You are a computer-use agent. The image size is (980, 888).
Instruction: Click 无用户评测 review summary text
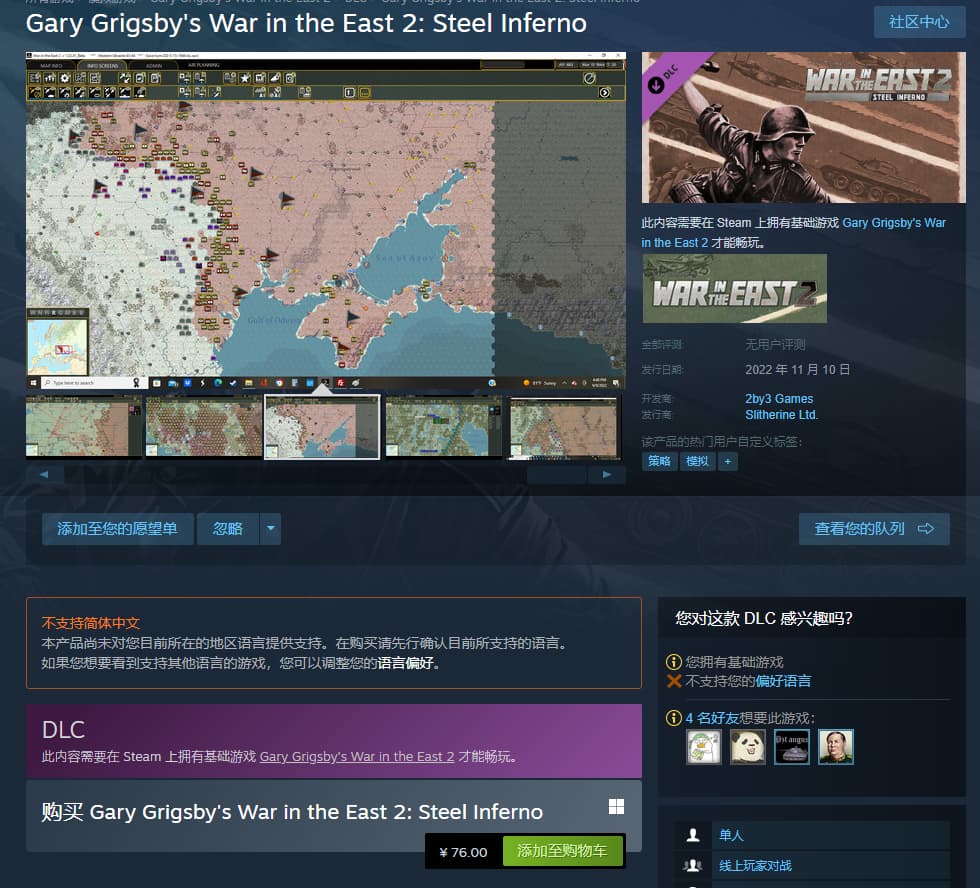(x=775, y=344)
